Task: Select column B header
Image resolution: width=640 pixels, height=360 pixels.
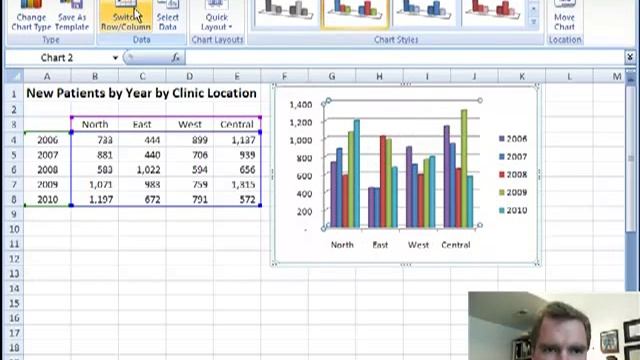Action: pyautogui.click(x=95, y=76)
